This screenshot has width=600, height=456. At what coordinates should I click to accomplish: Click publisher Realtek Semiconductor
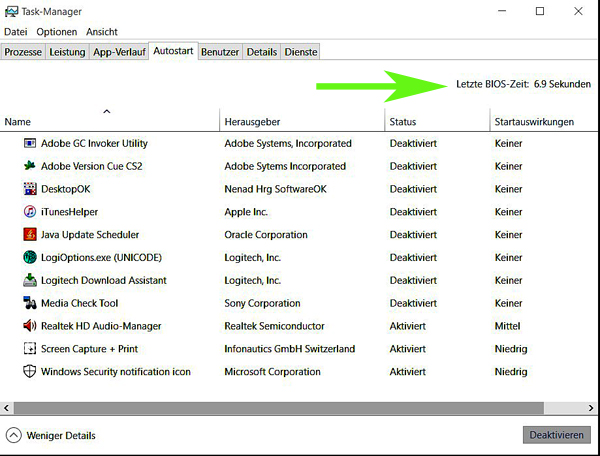coord(274,326)
